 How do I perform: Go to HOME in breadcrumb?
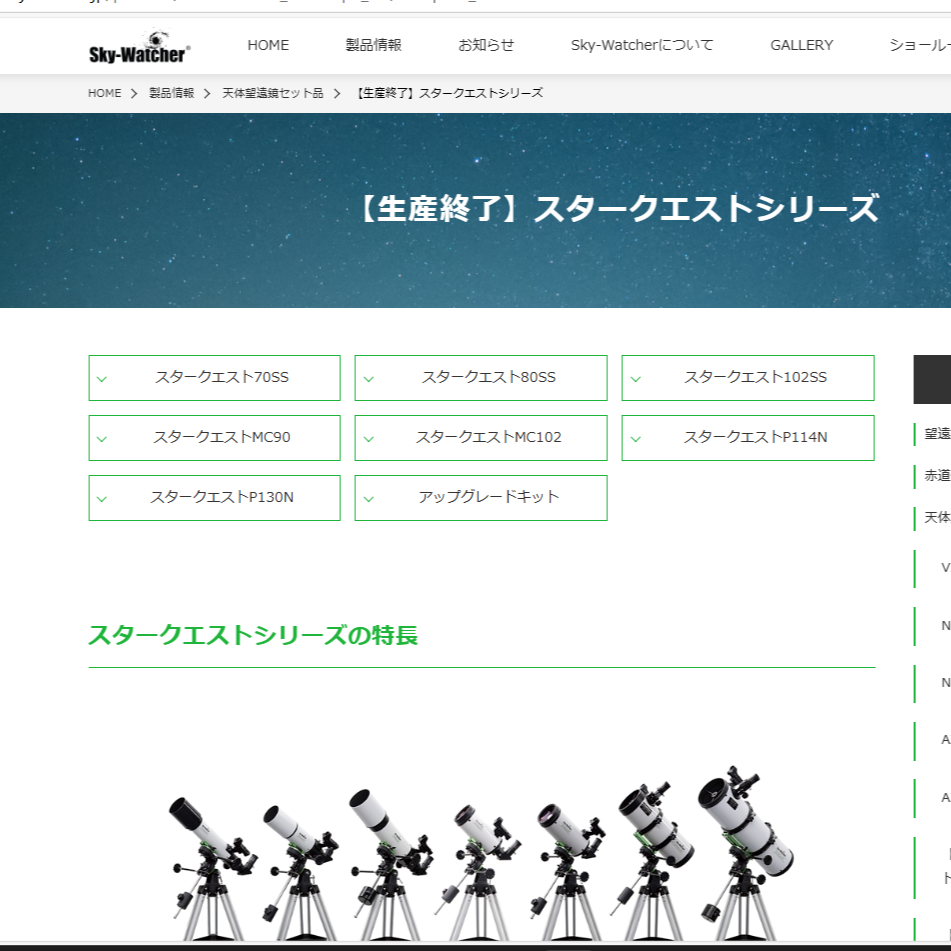(x=104, y=93)
